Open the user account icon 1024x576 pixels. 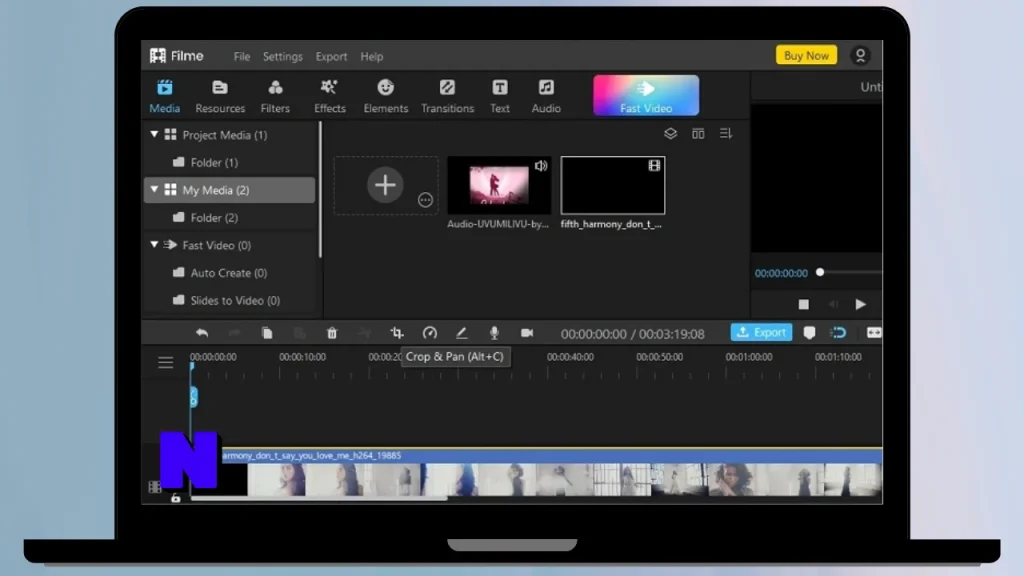click(860, 56)
